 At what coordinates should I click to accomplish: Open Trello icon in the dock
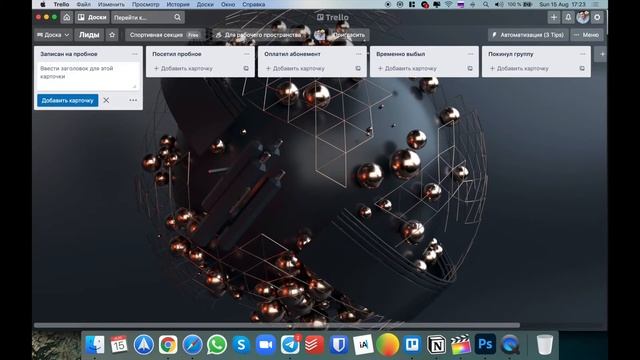(x=412, y=344)
